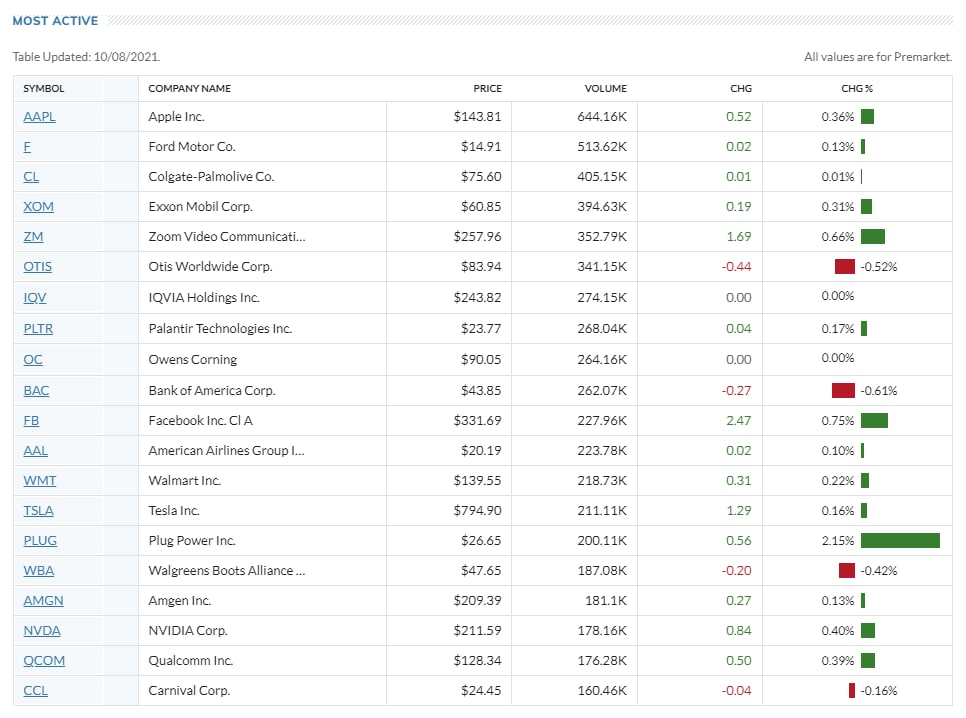966x718 pixels.
Task: Click the CHG % column header
Action: click(857, 89)
